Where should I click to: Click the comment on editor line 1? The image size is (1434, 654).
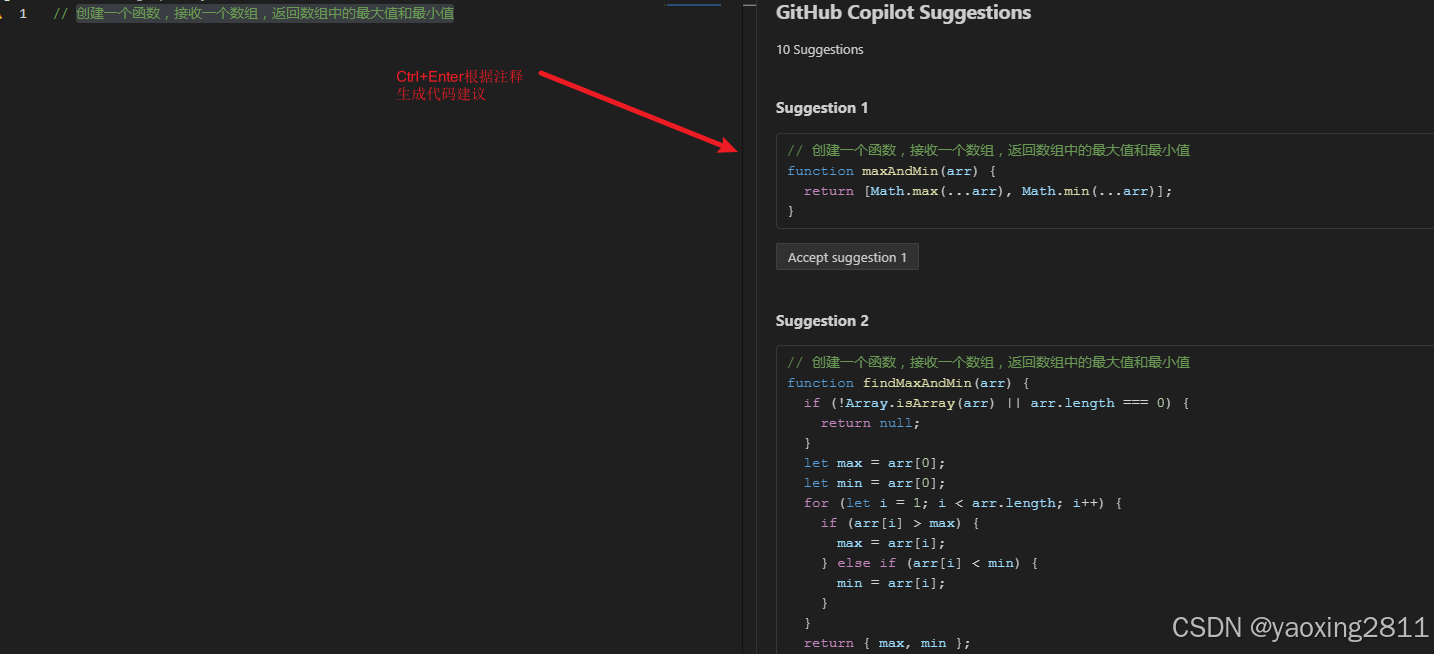pyautogui.click(x=254, y=14)
